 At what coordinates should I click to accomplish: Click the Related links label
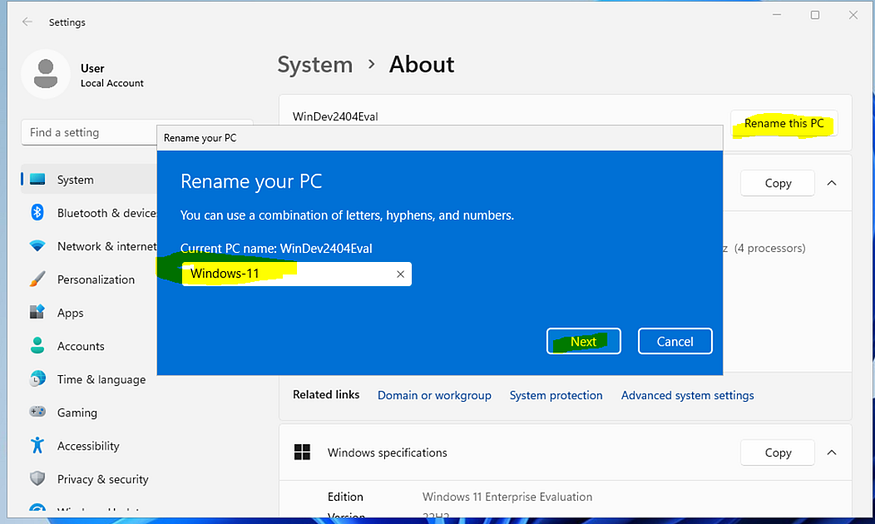click(326, 395)
